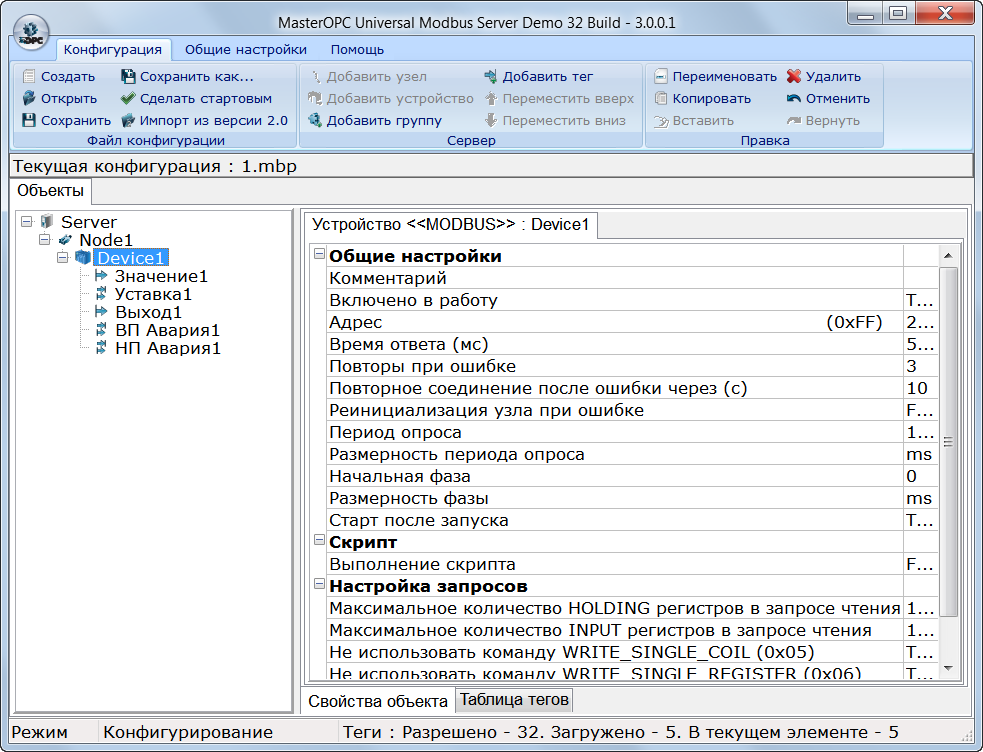Open the Общие настройки ribbon tab

pyautogui.click(x=246, y=49)
